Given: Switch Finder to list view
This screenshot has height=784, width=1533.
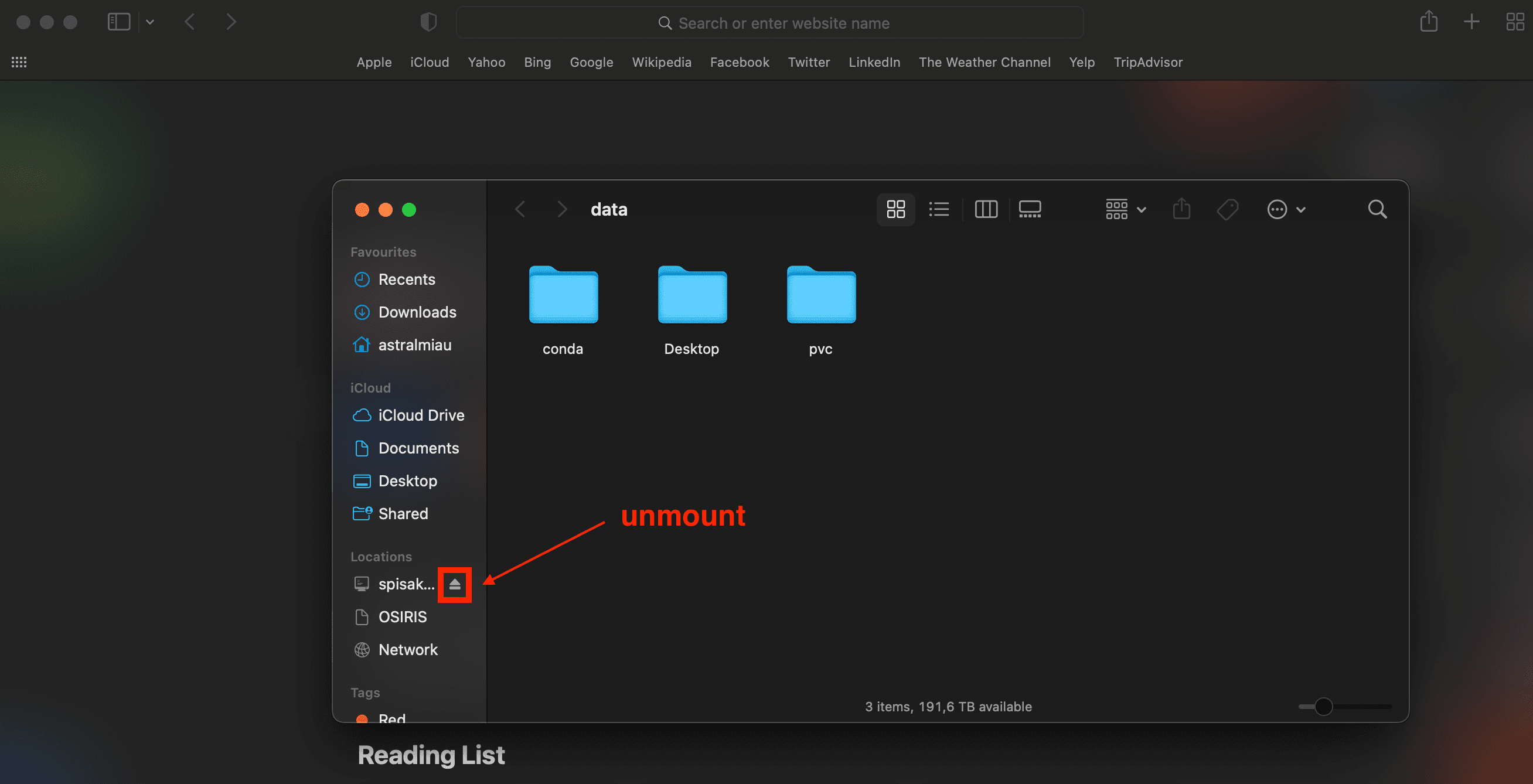Looking at the screenshot, I should point(938,209).
